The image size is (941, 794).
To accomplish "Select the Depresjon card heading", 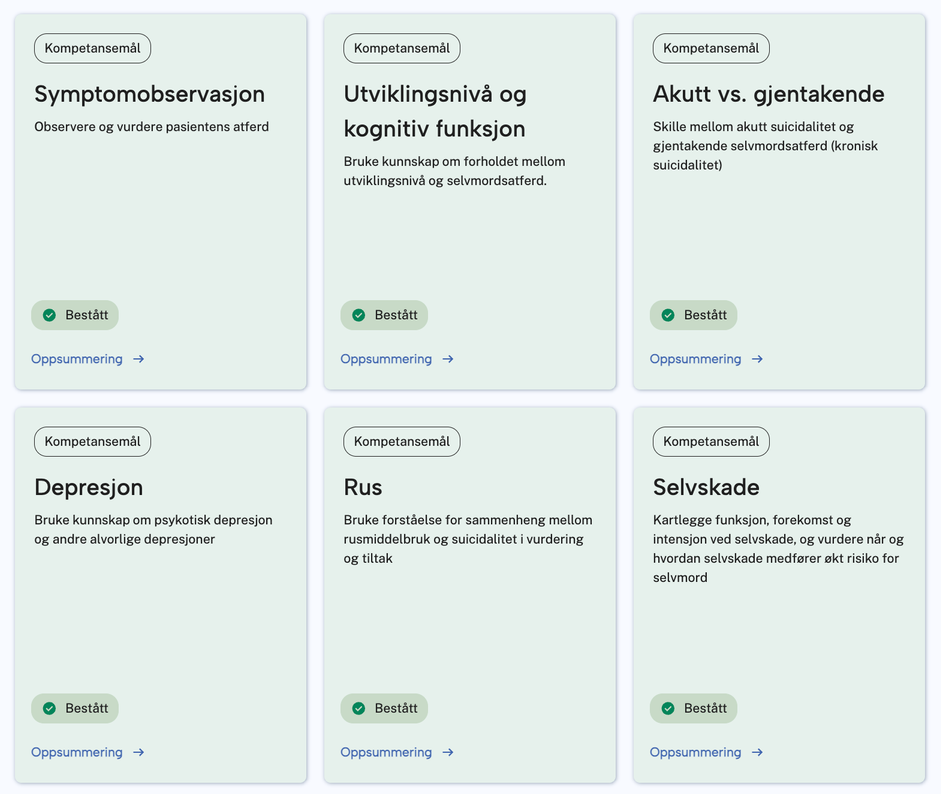I will coord(88,488).
